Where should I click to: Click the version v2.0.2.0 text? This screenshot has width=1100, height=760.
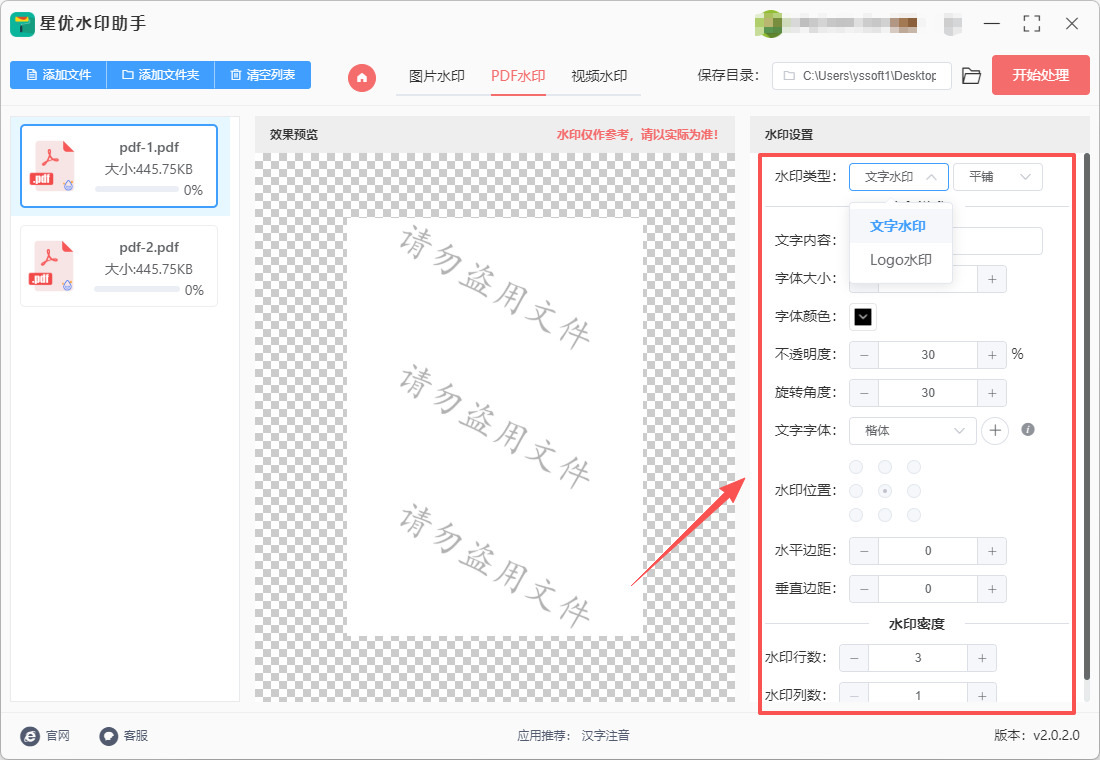pyautogui.click(x=1037, y=735)
